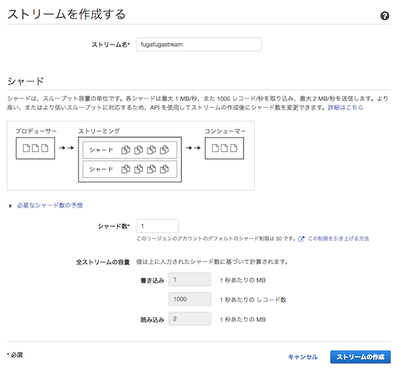
Task: Click the ストリームの作成 button
Action: 360,357
